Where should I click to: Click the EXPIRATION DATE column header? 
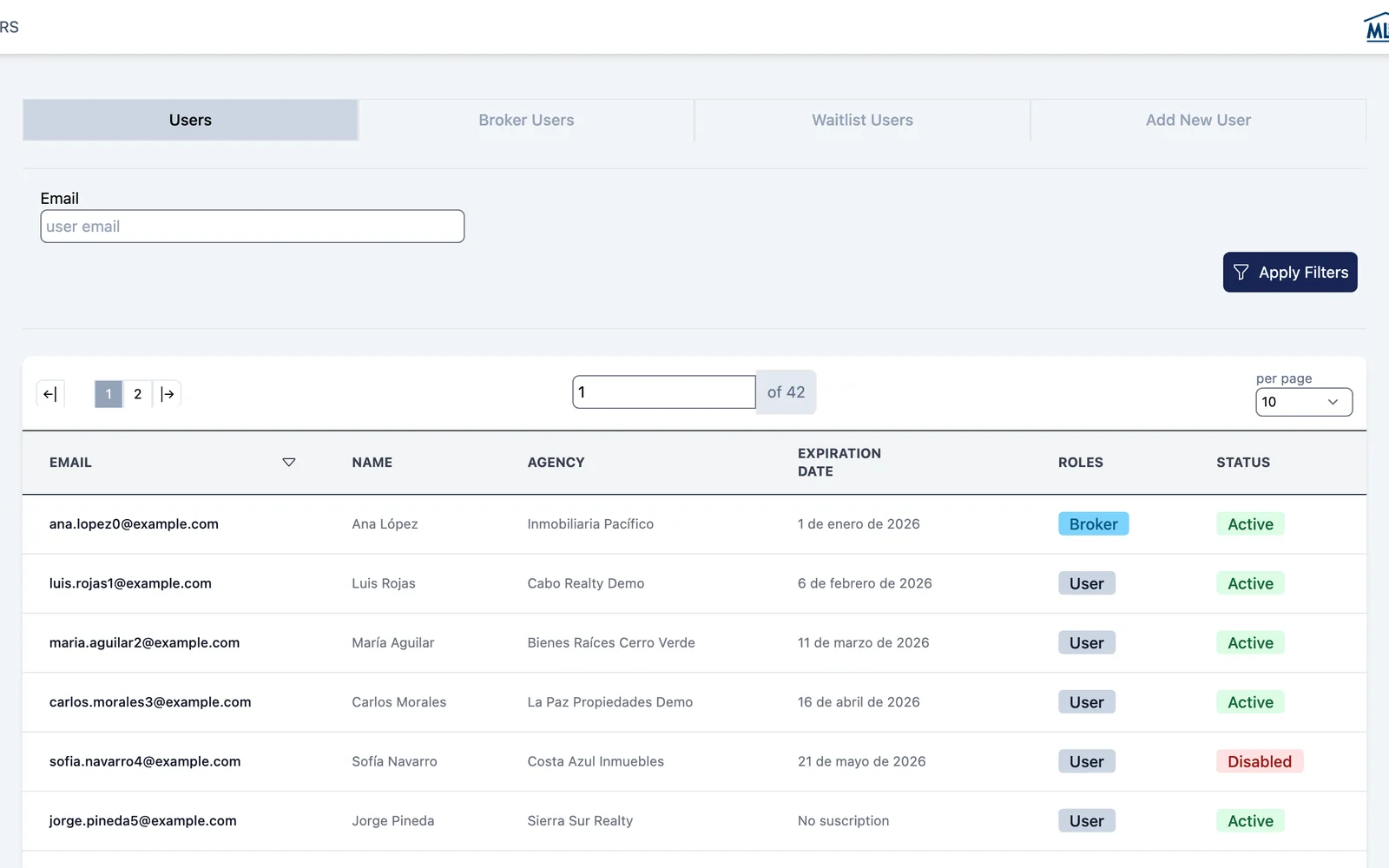pyautogui.click(x=839, y=463)
